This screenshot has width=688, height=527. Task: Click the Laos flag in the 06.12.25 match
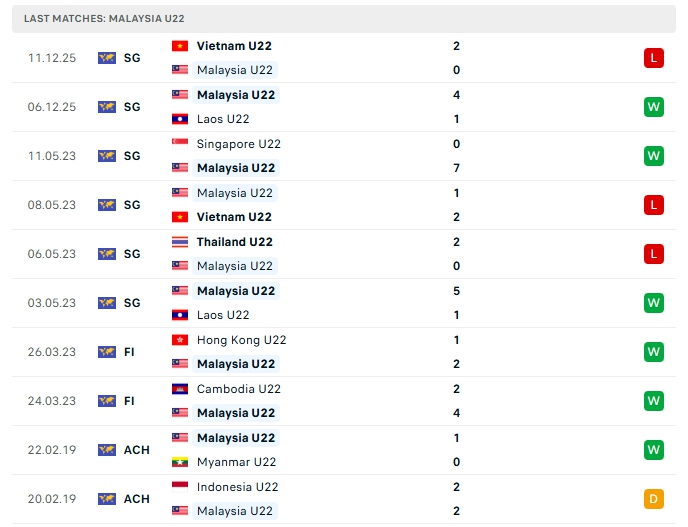[180, 119]
